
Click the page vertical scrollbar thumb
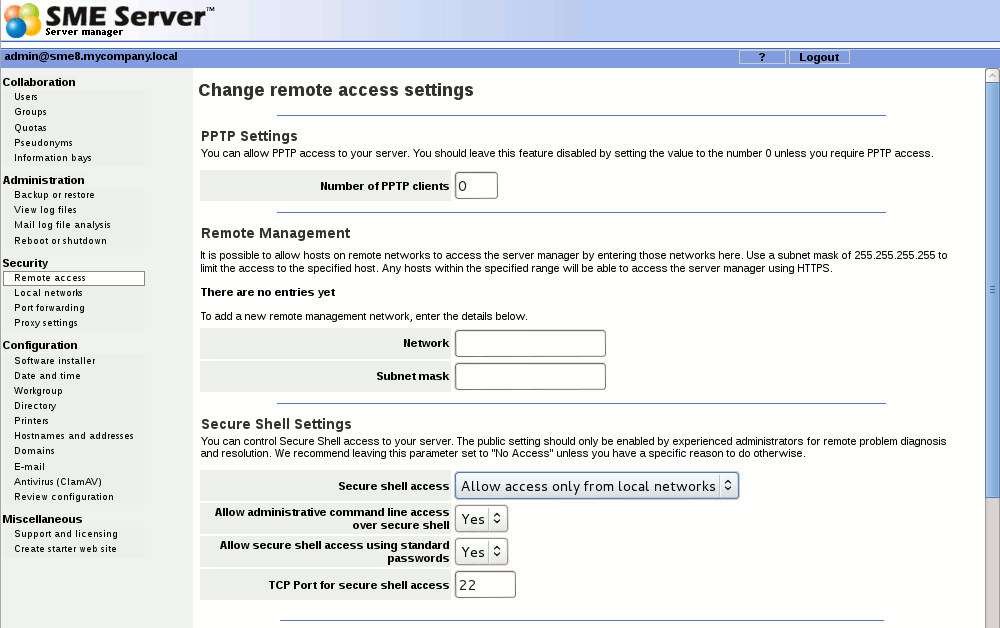(x=992, y=289)
